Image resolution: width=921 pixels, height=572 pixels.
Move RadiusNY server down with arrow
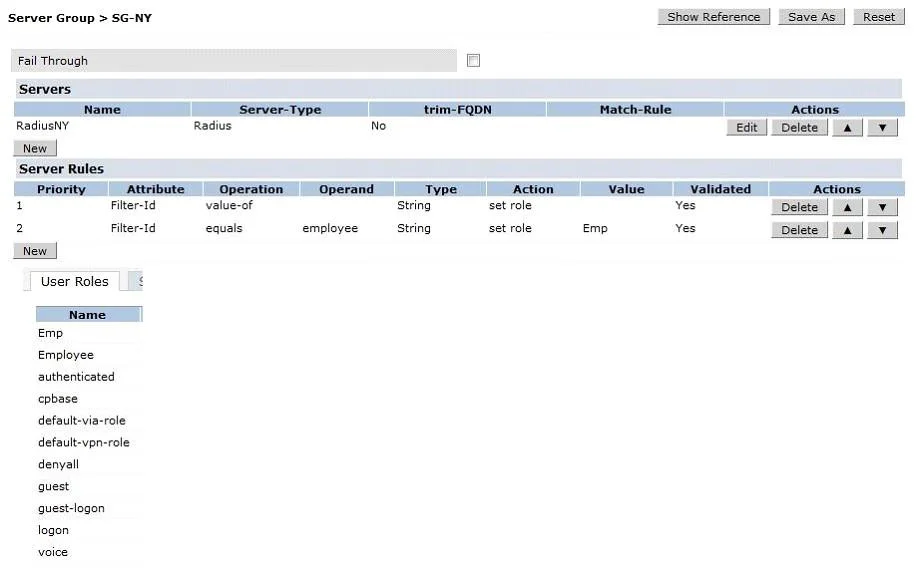(882, 127)
